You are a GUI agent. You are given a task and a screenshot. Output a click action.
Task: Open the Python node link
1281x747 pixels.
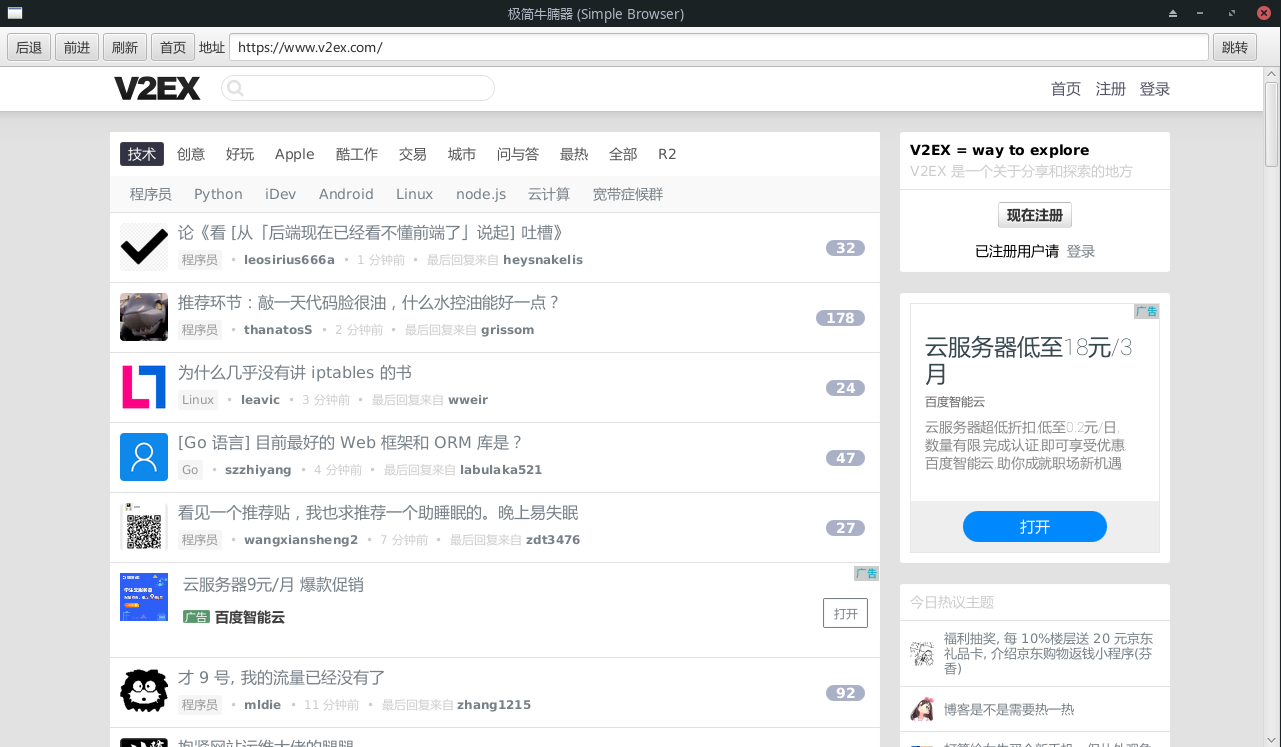click(218, 194)
